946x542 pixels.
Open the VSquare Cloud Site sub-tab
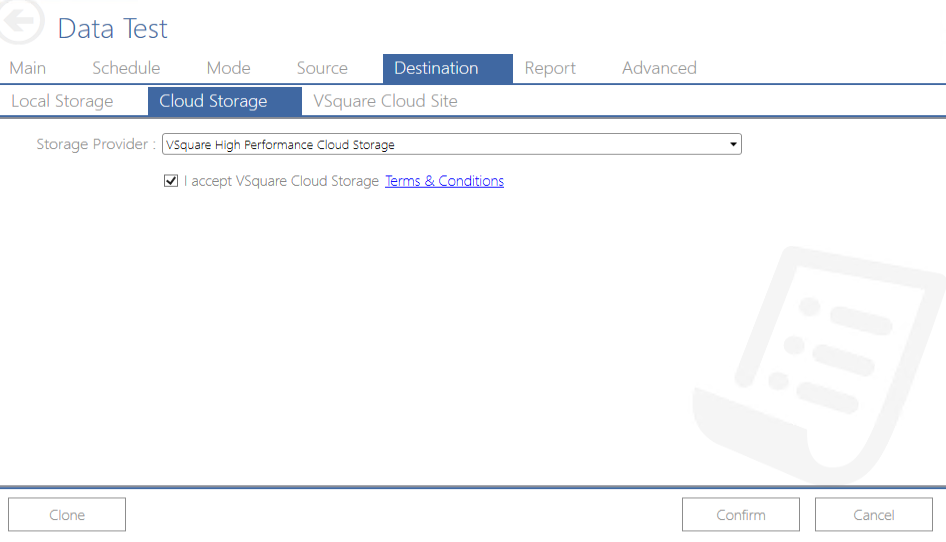point(386,101)
